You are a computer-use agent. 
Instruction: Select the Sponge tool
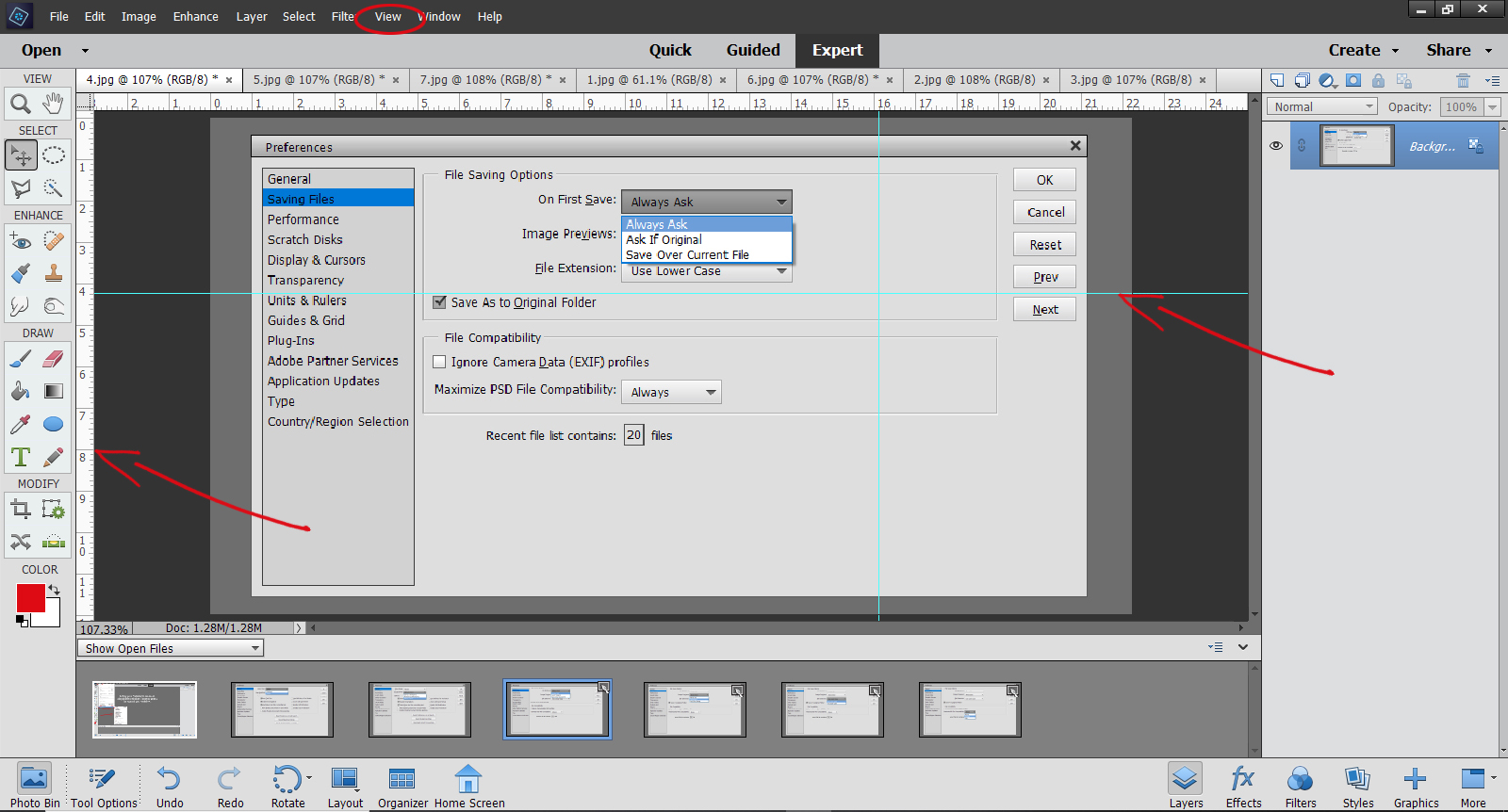click(54, 306)
